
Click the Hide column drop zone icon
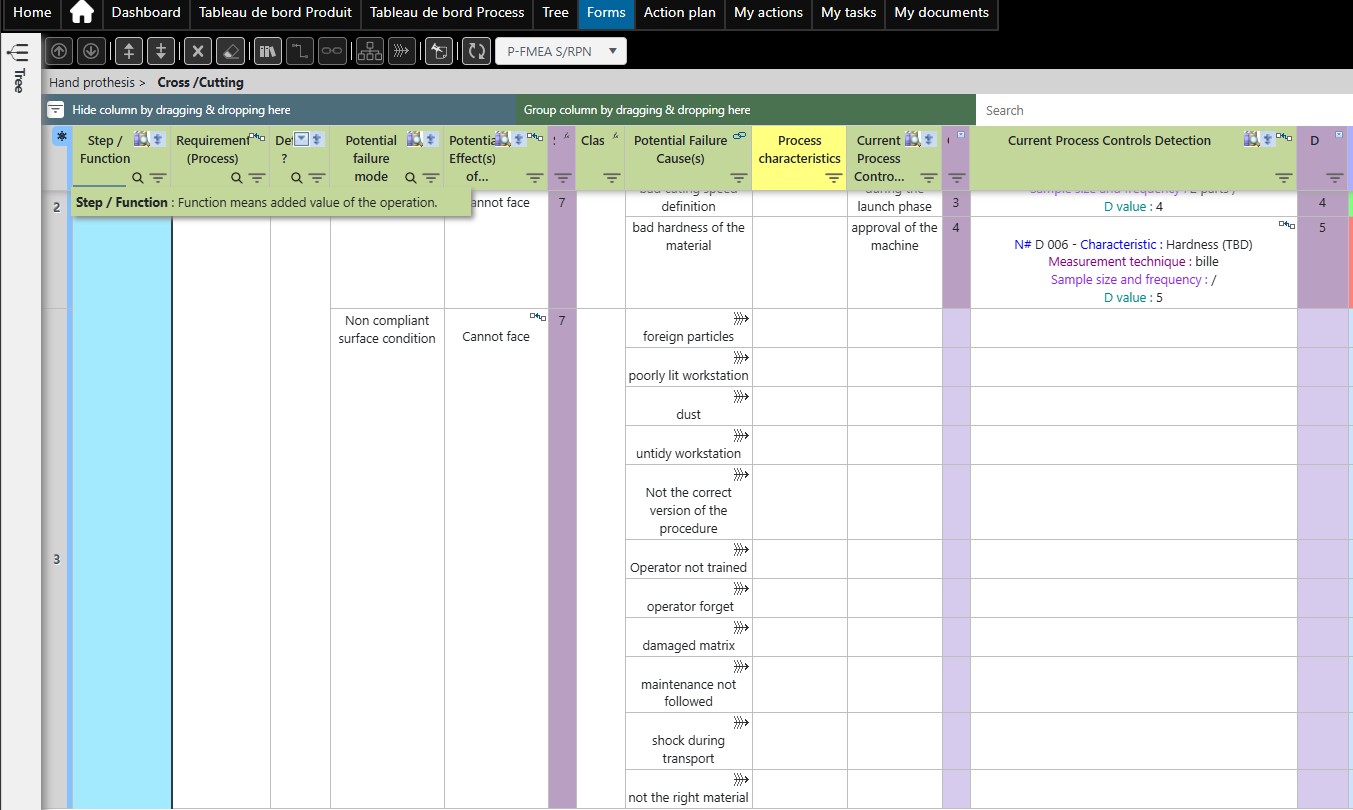tap(56, 110)
